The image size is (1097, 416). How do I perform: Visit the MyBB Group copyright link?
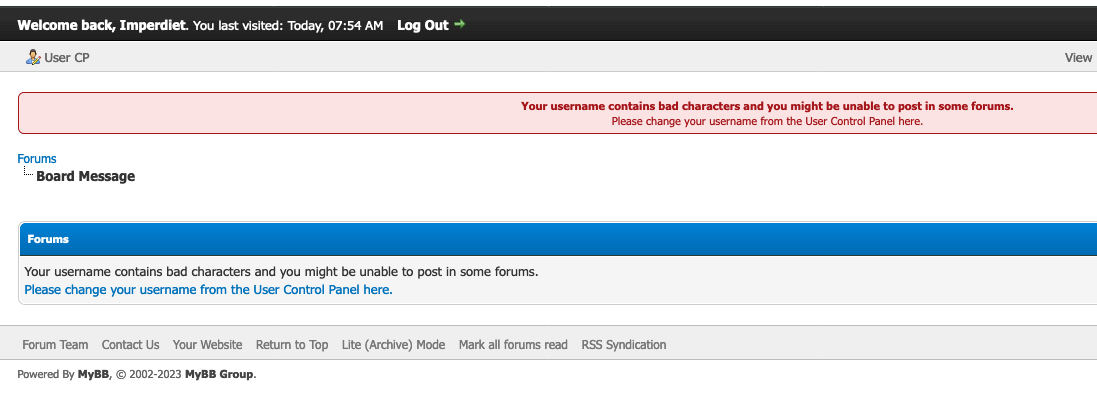tap(220, 375)
